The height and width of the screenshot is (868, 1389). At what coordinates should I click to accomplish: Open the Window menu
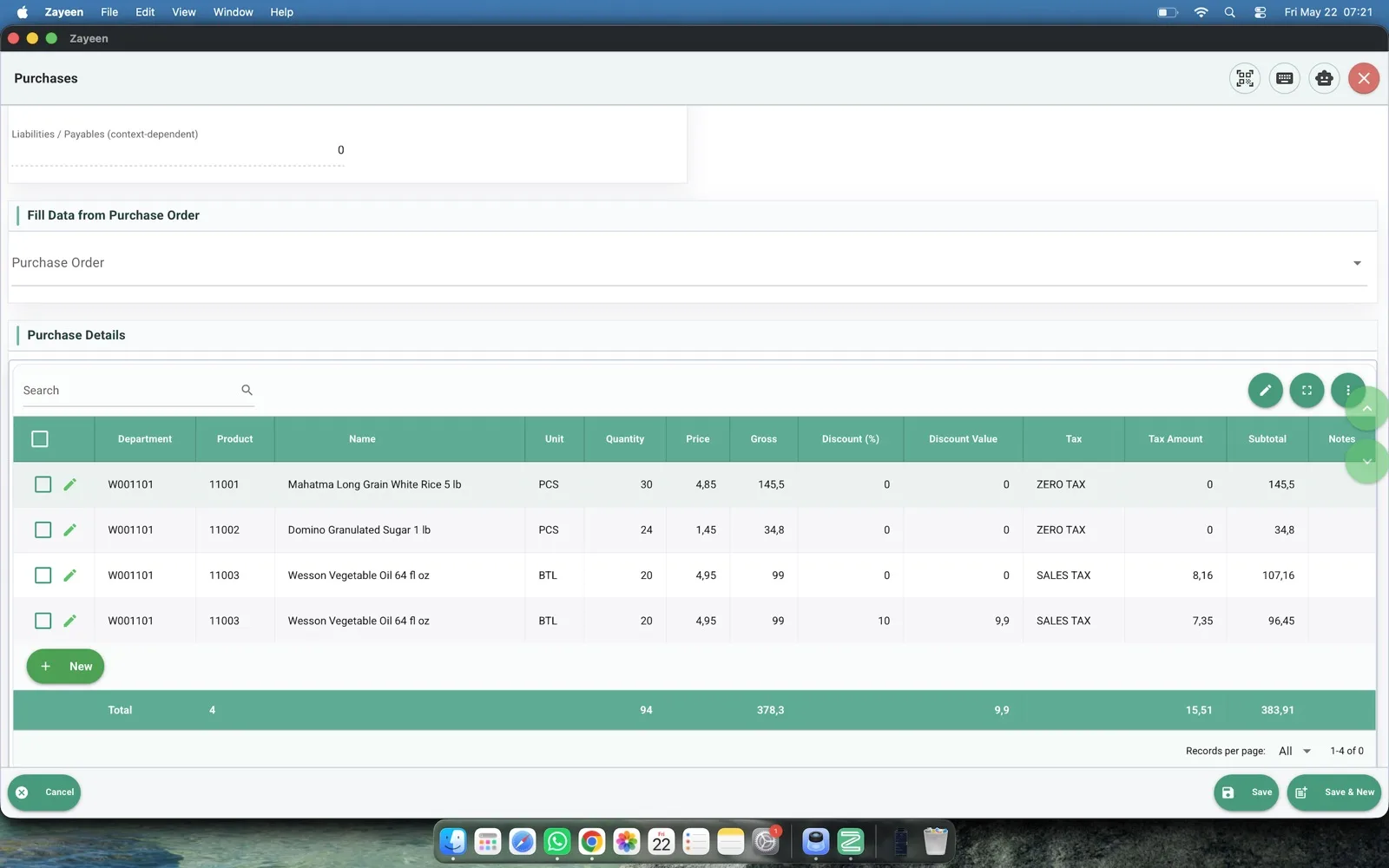coord(234,12)
